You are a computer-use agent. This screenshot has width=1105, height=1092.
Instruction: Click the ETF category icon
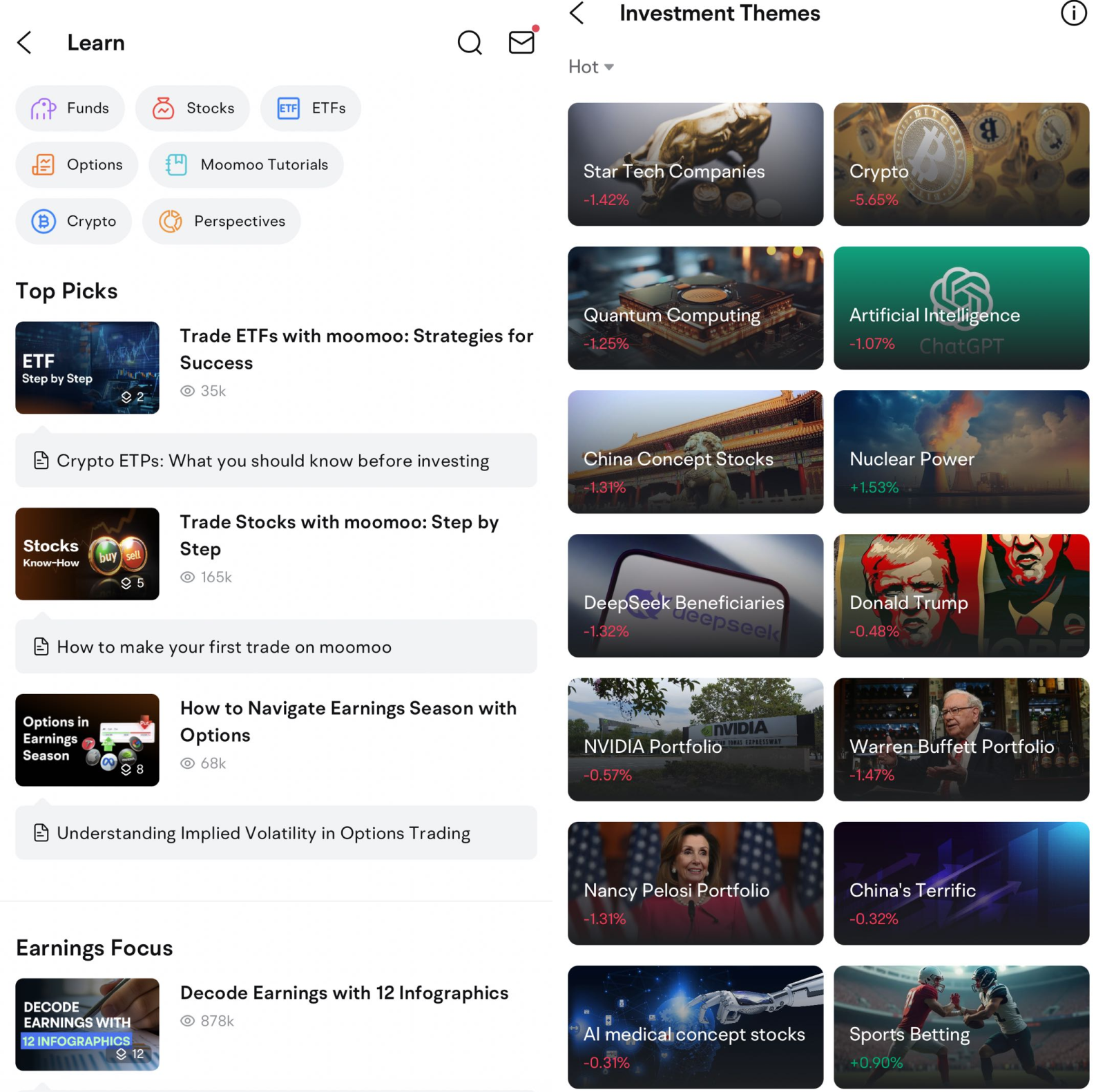[289, 108]
